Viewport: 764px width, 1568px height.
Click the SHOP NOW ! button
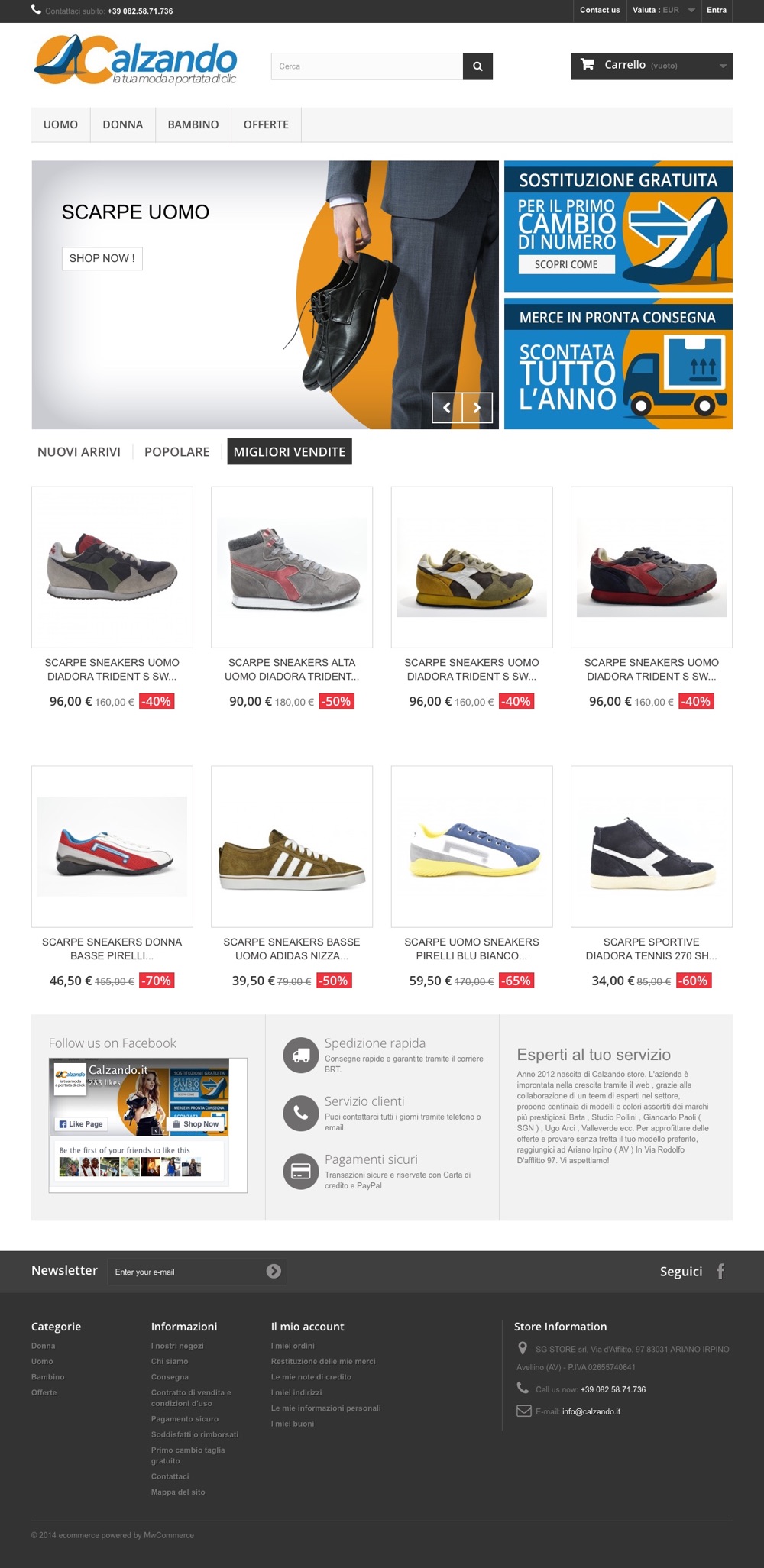(x=102, y=258)
